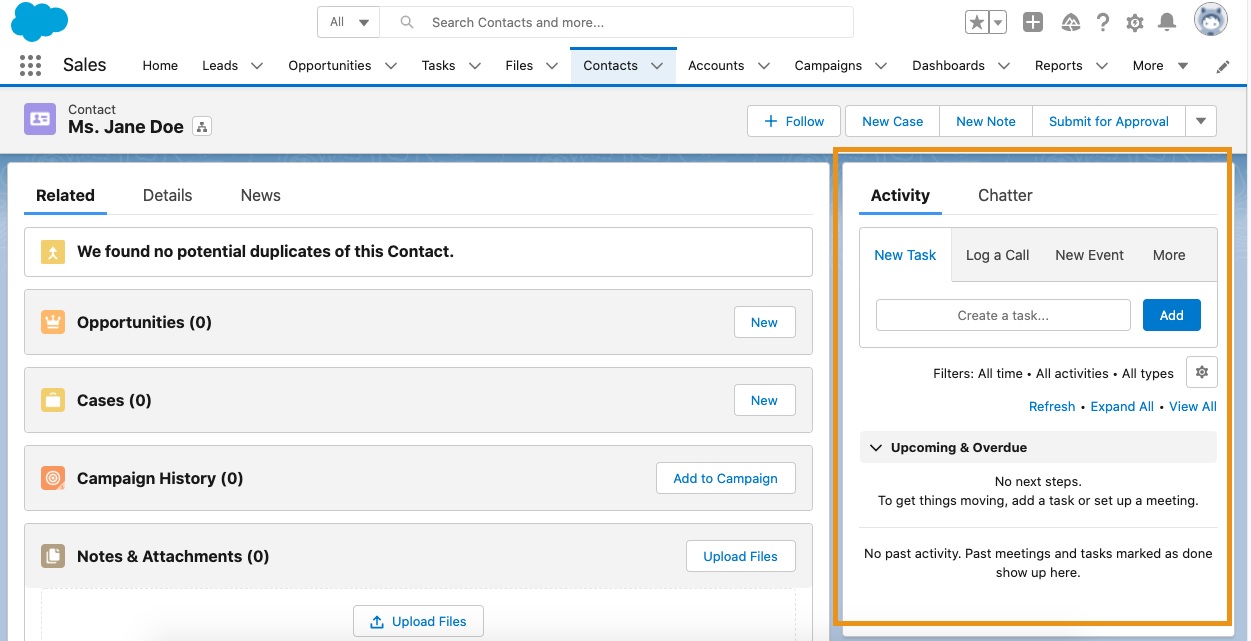The height and width of the screenshot is (641, 1251).
Task: Click the Follow button
Action: coord(794,121)
